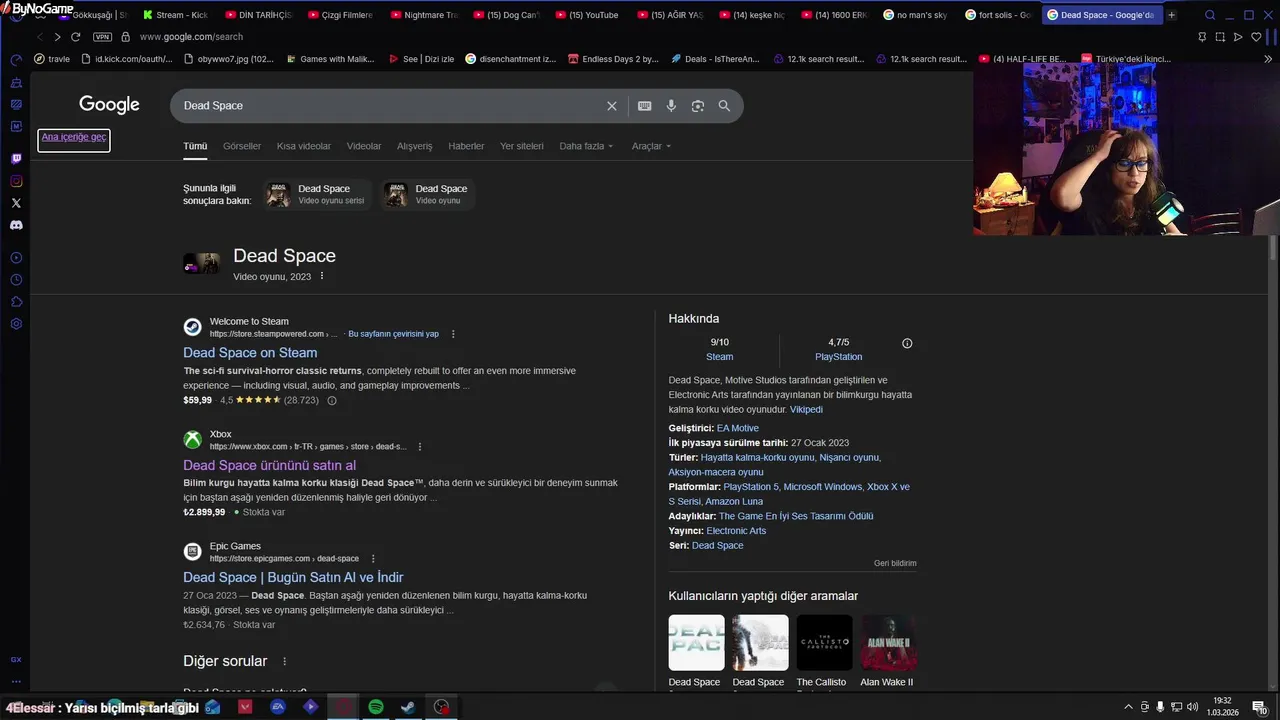Open the history clock icon in sidebar

pos(16,280)
